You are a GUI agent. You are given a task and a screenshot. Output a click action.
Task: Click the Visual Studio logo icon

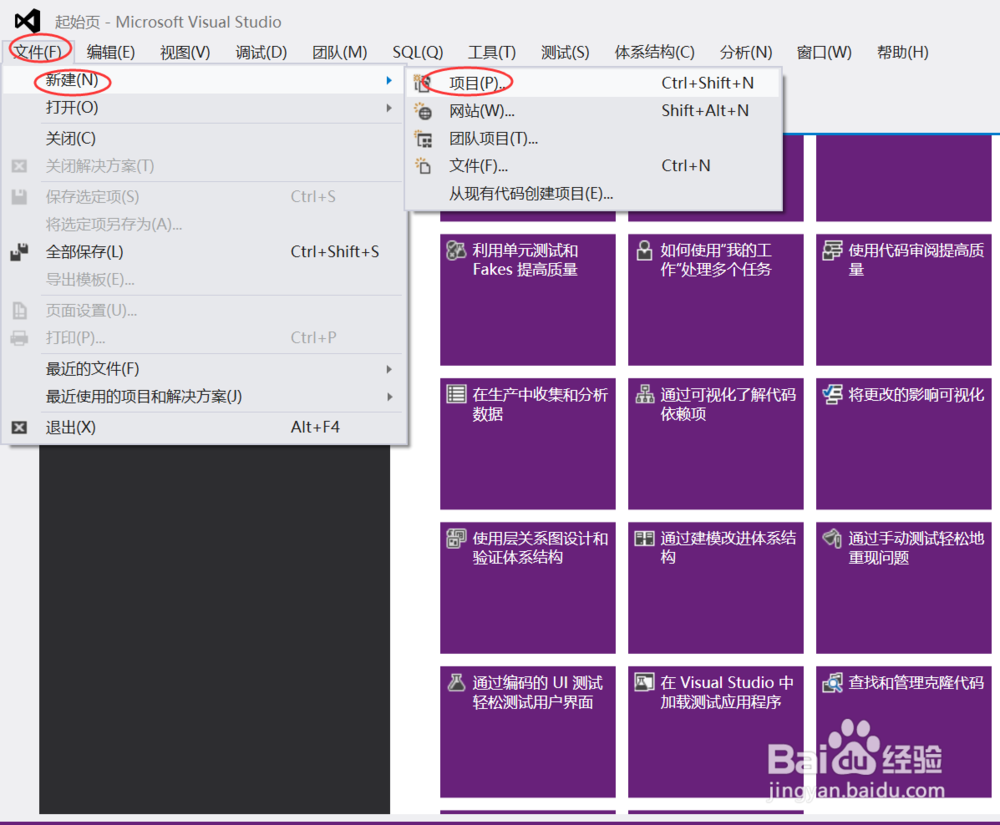27,22
